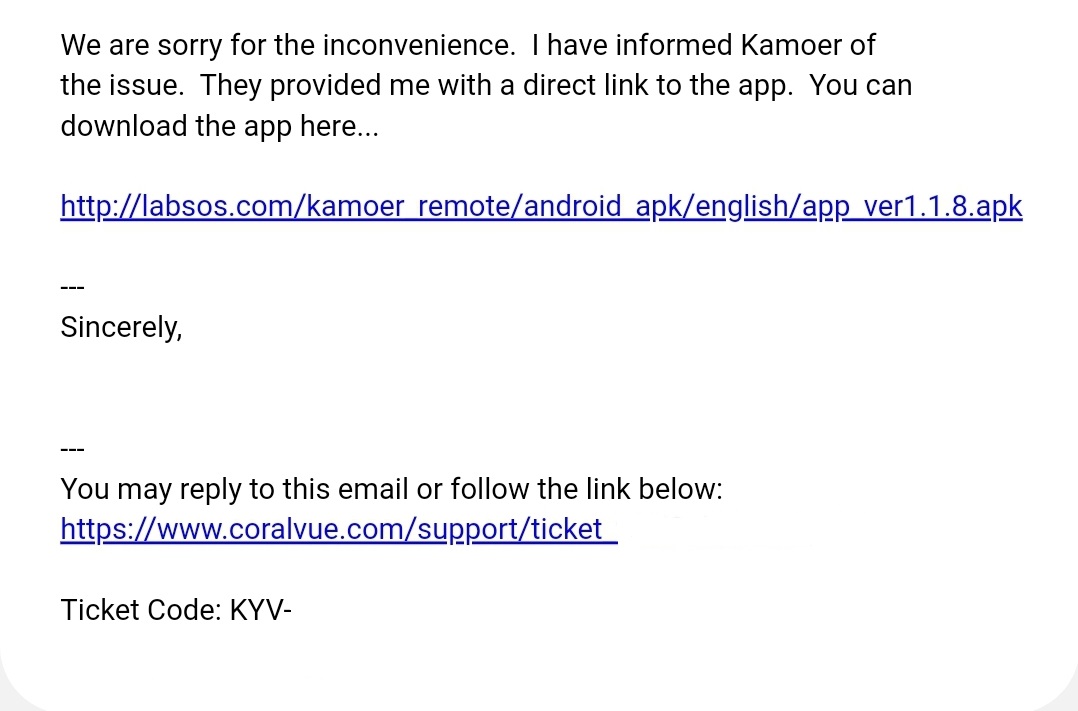The width and height of the screenshot is (1078, 711).
Task: Click "the issue." at the second line start
Action: tap(121, 85)
